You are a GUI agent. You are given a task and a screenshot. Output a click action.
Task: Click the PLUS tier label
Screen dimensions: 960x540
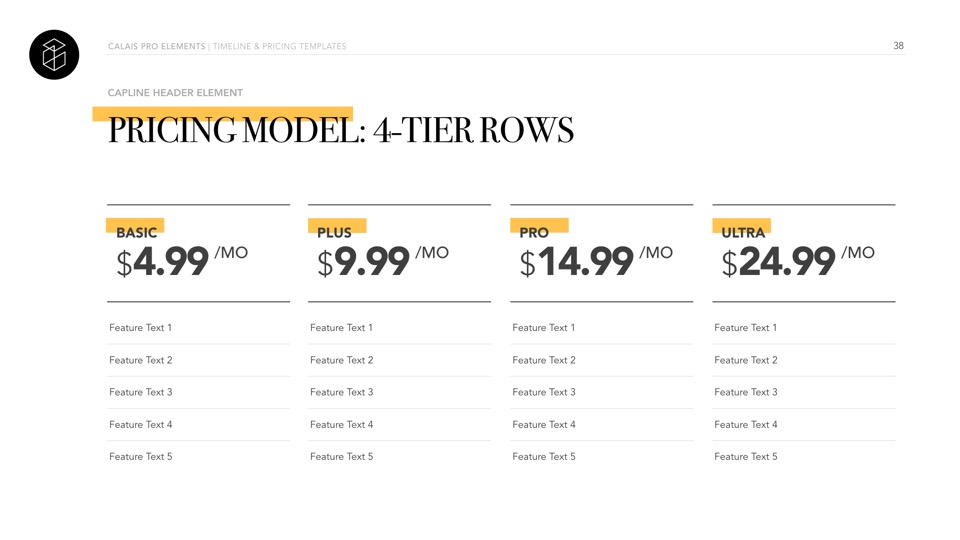tap(334, 232)
